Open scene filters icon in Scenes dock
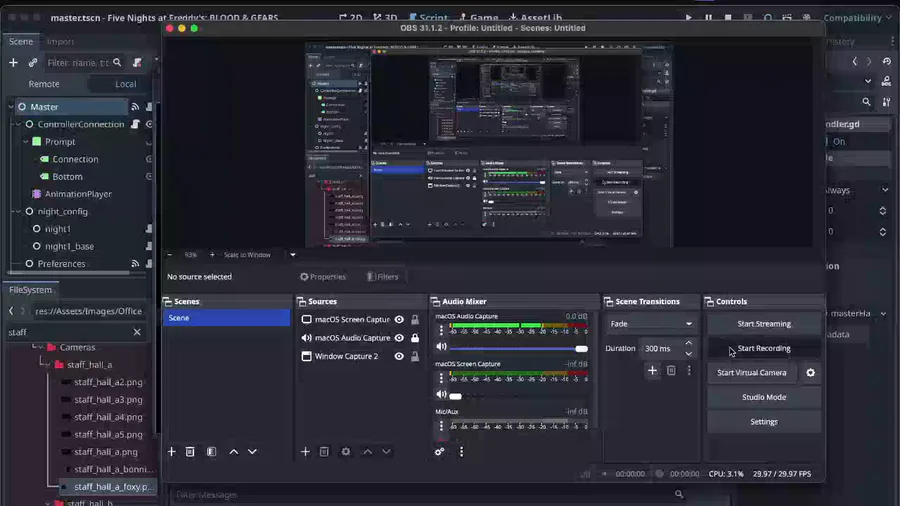 coord(212,452)
